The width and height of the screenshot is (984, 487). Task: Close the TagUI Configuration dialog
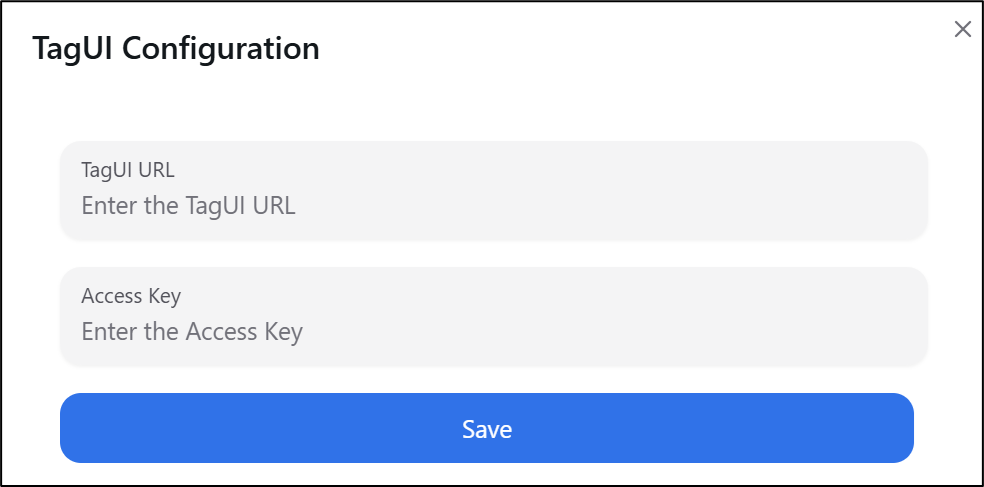[962, 29]
